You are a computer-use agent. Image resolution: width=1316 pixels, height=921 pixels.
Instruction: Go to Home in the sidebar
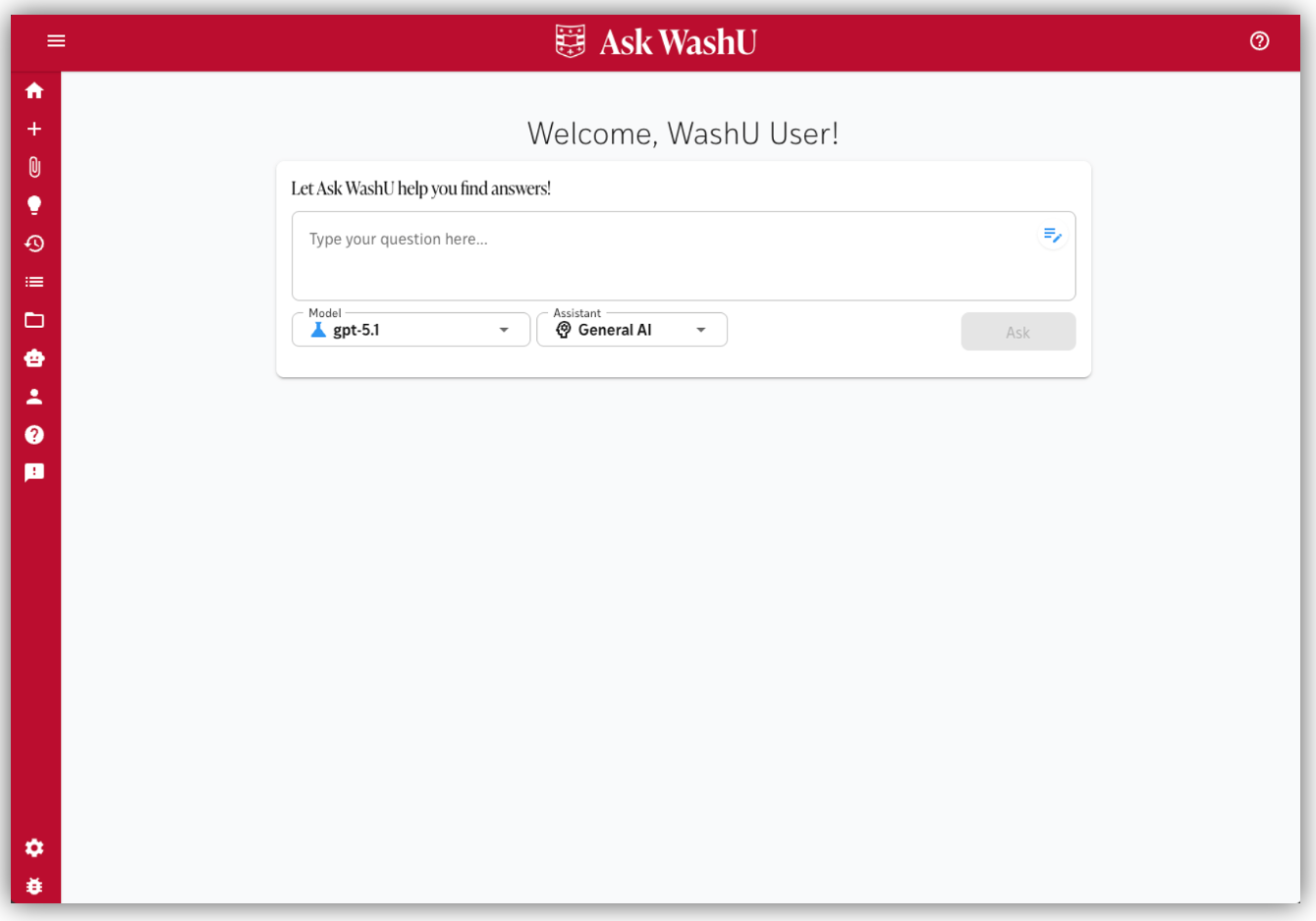[34, 90]
